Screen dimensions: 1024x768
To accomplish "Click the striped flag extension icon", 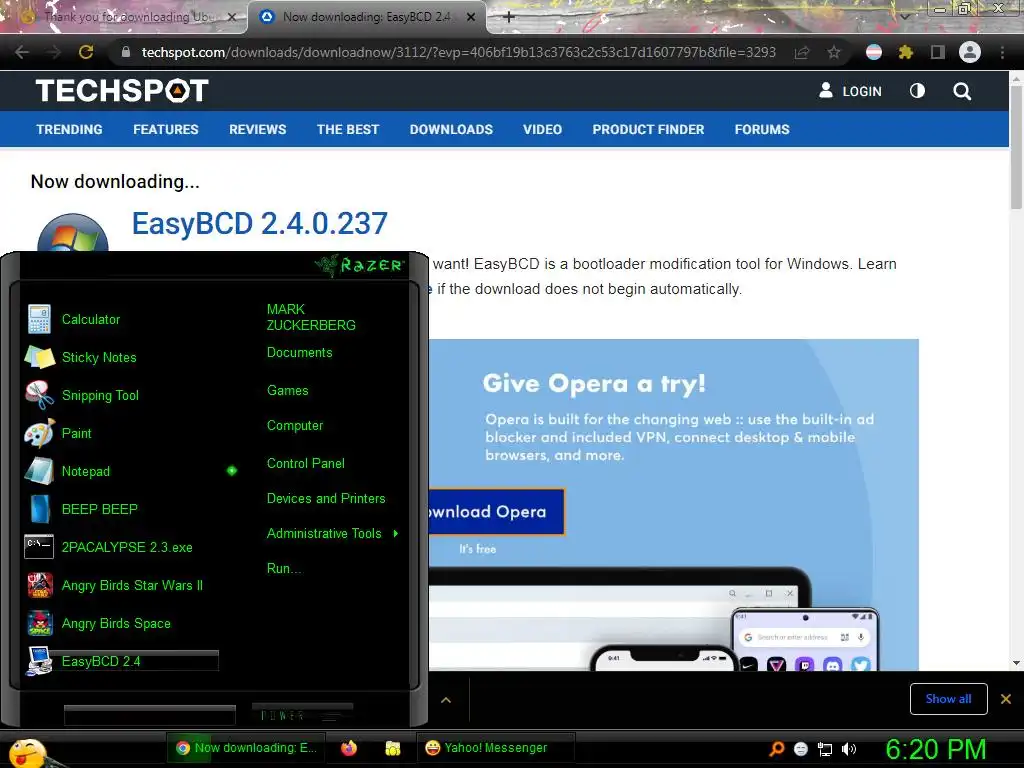I will click(x=874, y=52).
